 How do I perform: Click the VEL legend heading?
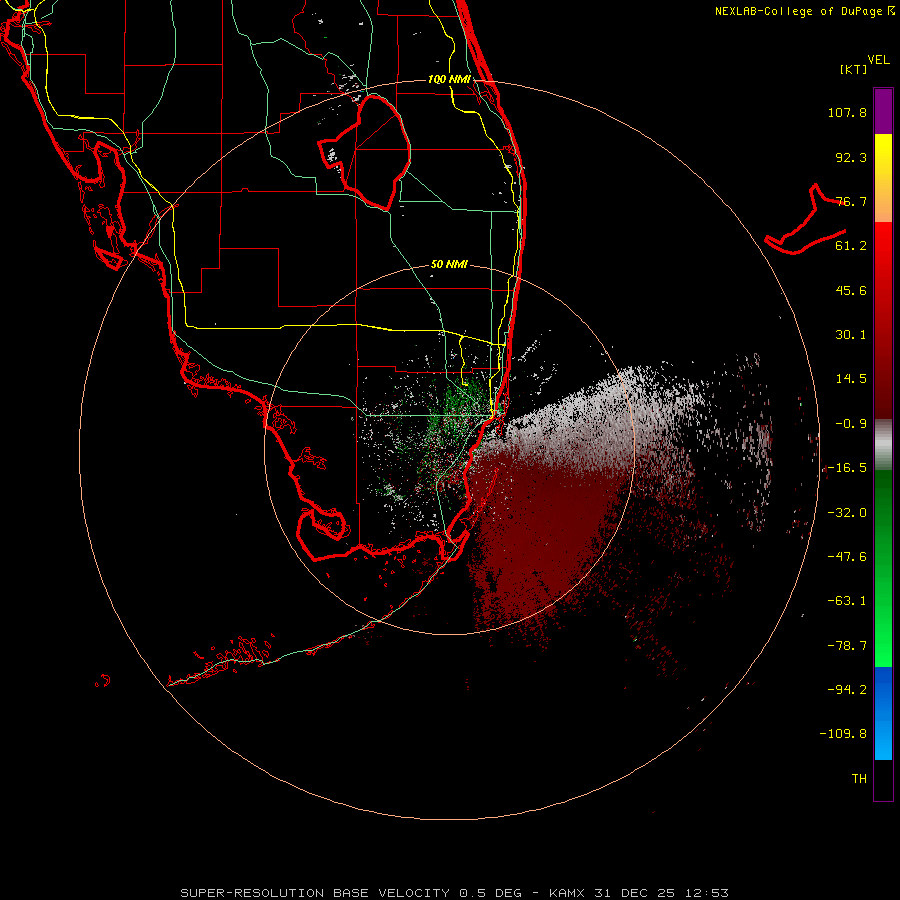(878, 60)
